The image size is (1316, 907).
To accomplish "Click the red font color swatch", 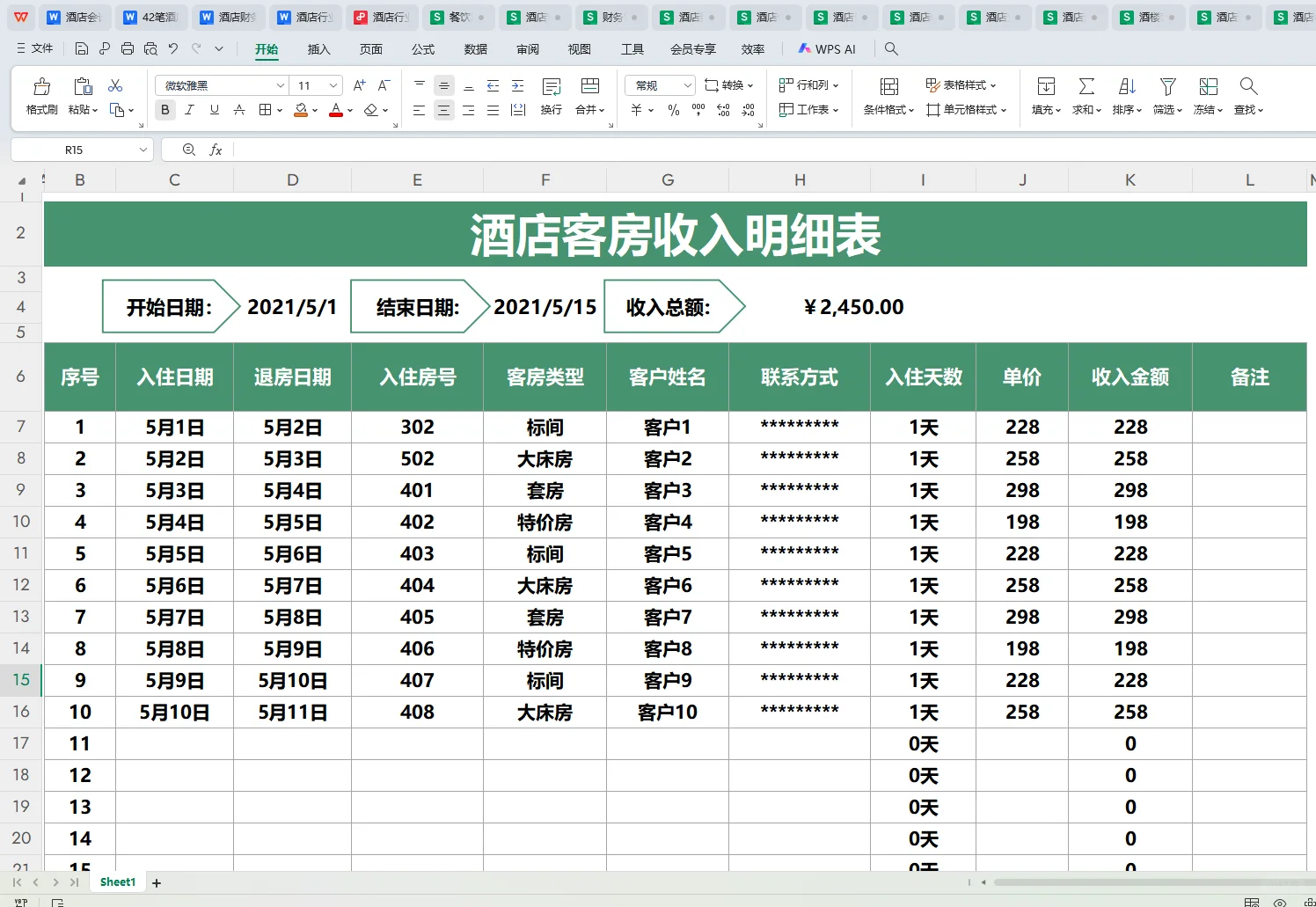I will [335, 110].
